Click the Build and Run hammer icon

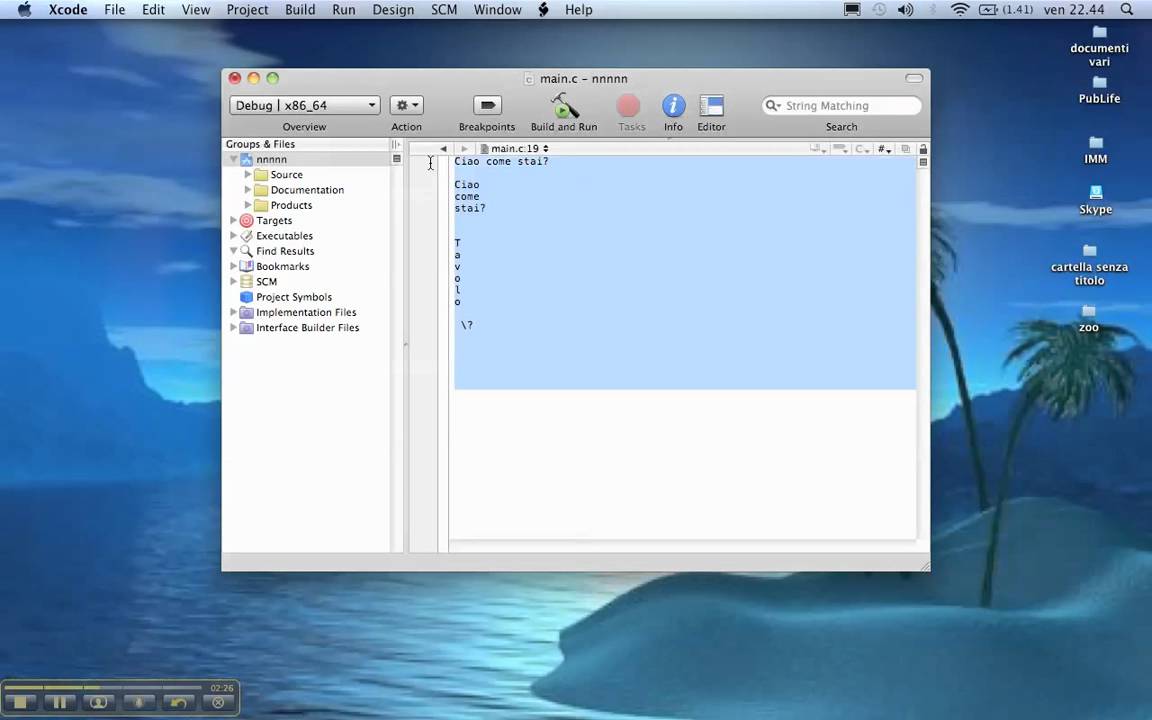(x=564, y=106)
